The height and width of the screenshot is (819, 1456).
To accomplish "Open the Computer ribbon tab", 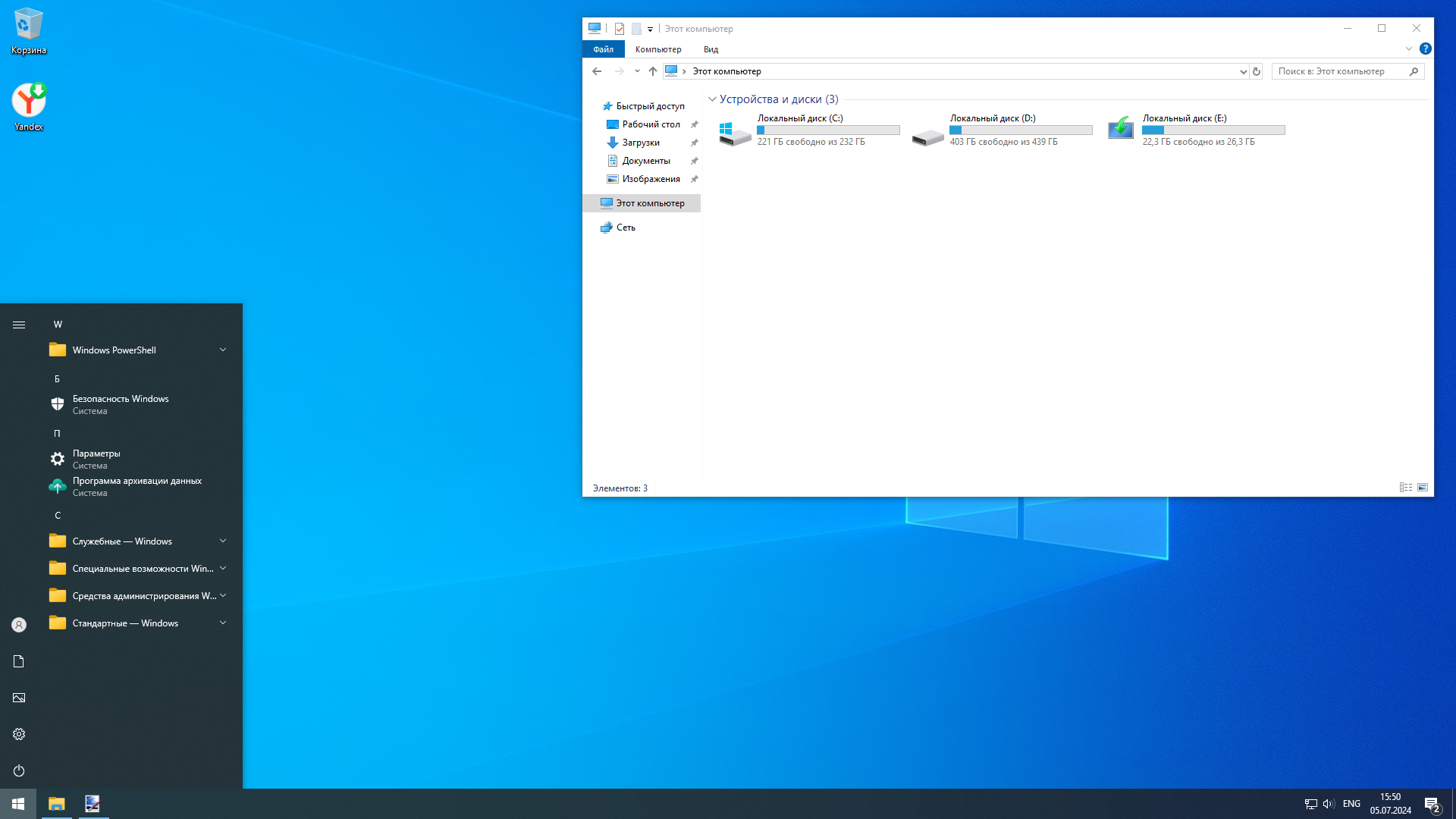I will [x=657, y=49].
